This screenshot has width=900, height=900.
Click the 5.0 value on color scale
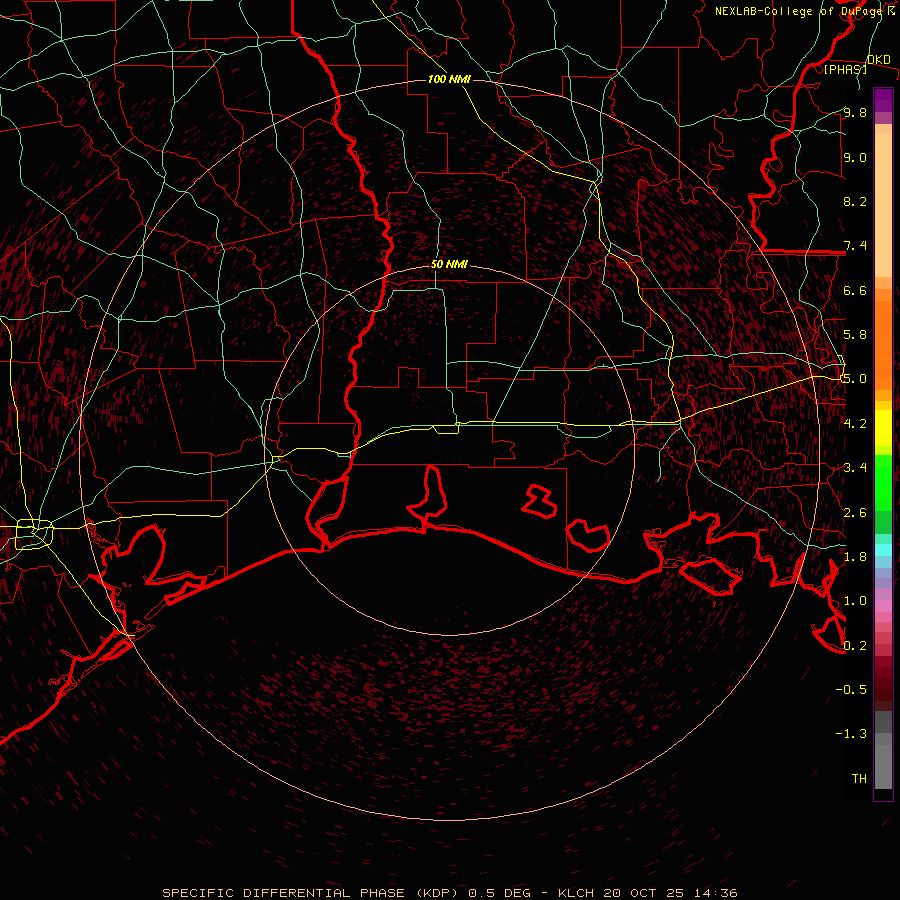(x=855, y=379)
